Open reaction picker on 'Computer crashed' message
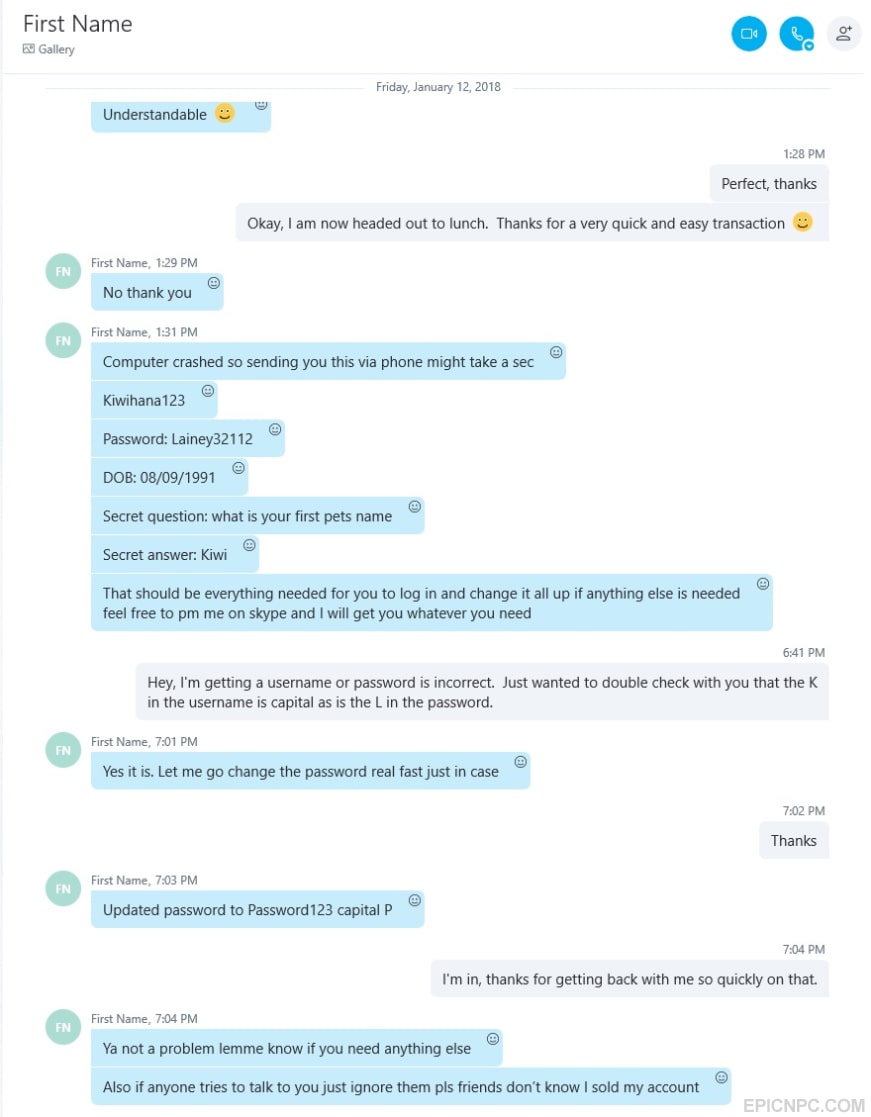 [x=556, y=352]
